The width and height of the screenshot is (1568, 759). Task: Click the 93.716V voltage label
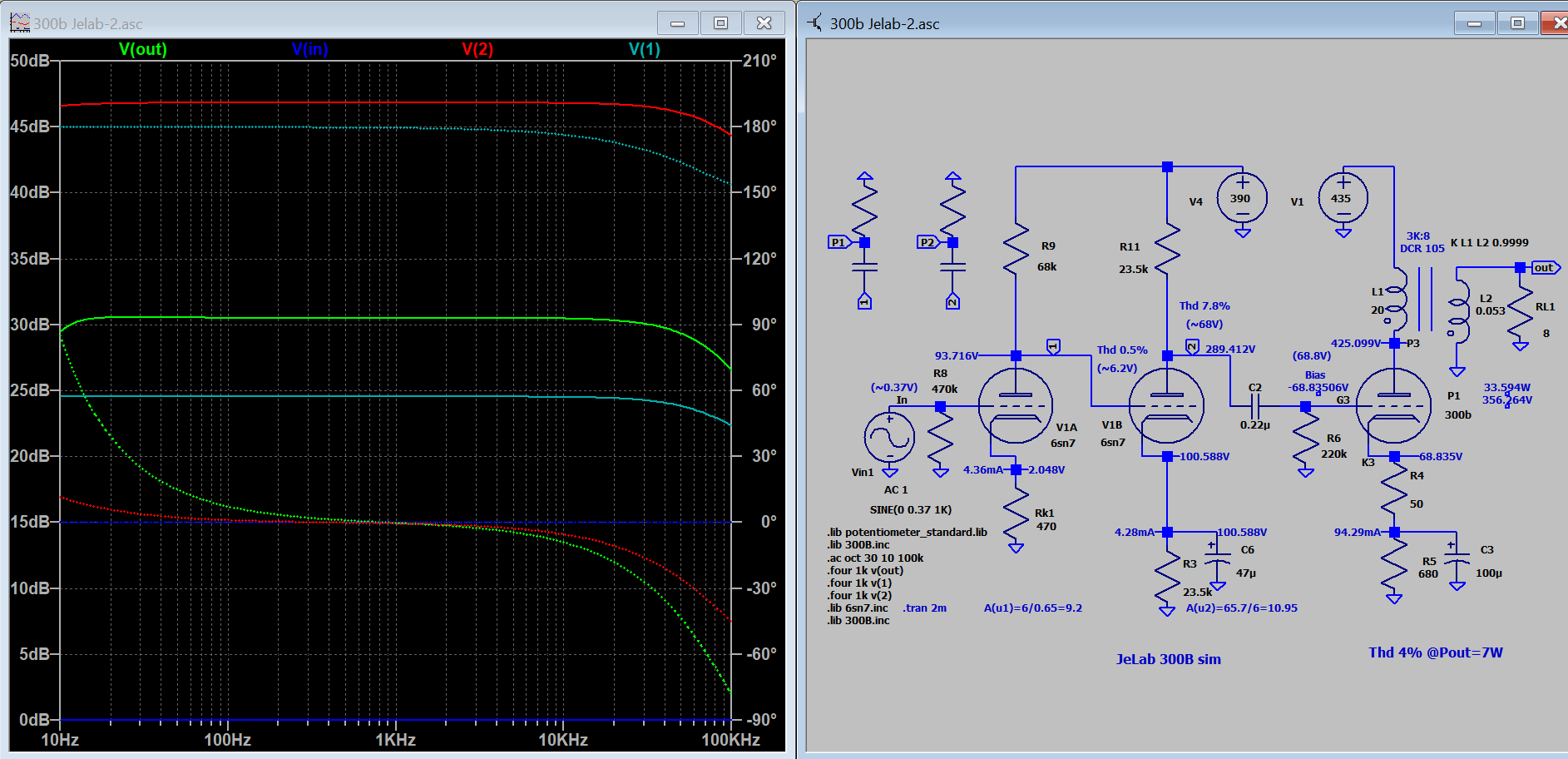pos(957,355)
